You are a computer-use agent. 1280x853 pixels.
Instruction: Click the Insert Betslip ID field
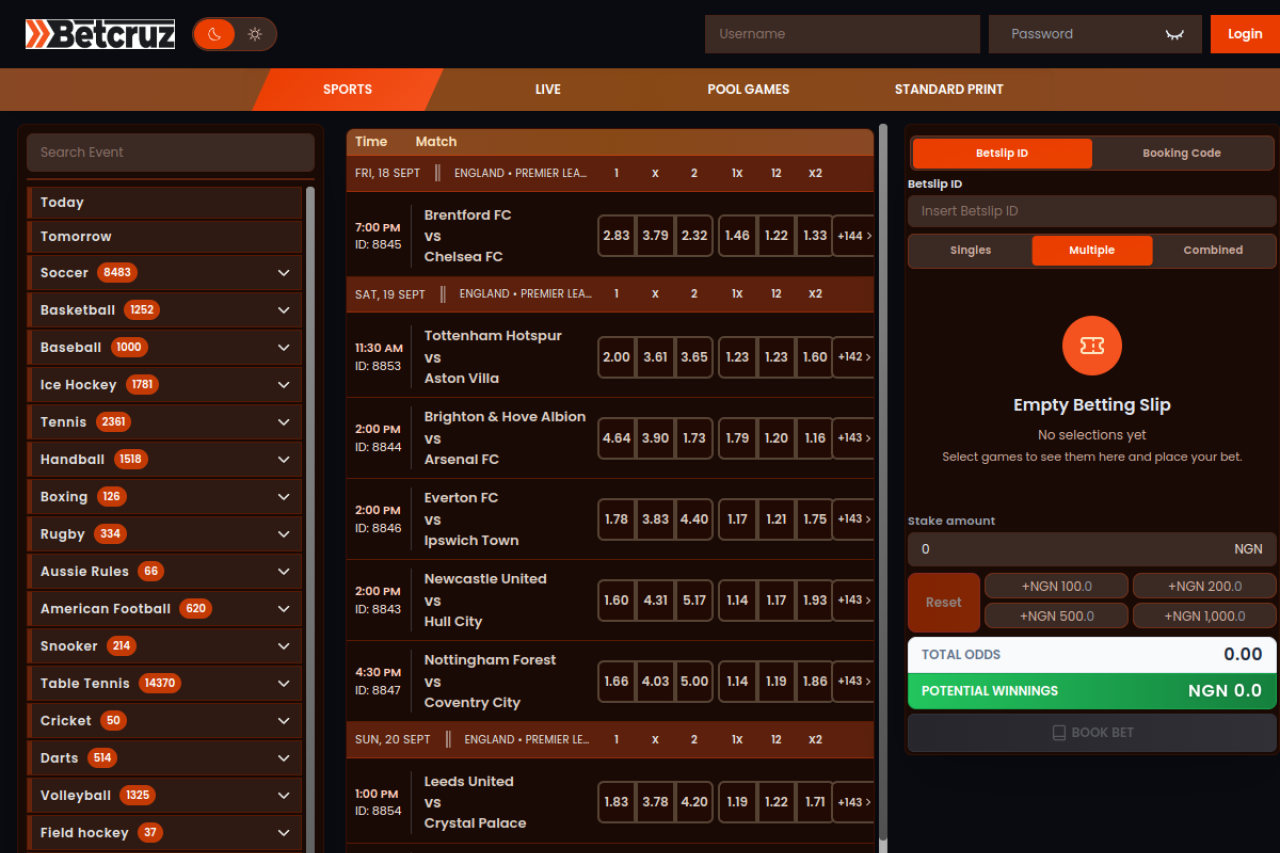point(1092,211)
